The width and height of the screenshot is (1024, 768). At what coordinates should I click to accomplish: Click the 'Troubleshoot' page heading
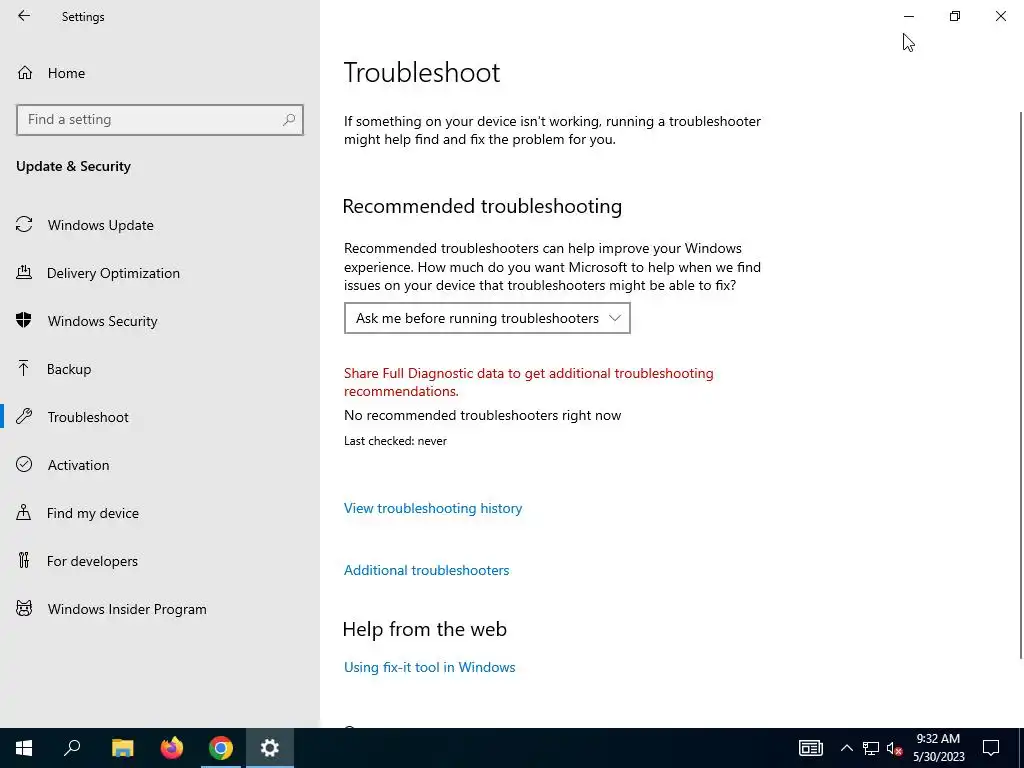[x=422, y=72]
